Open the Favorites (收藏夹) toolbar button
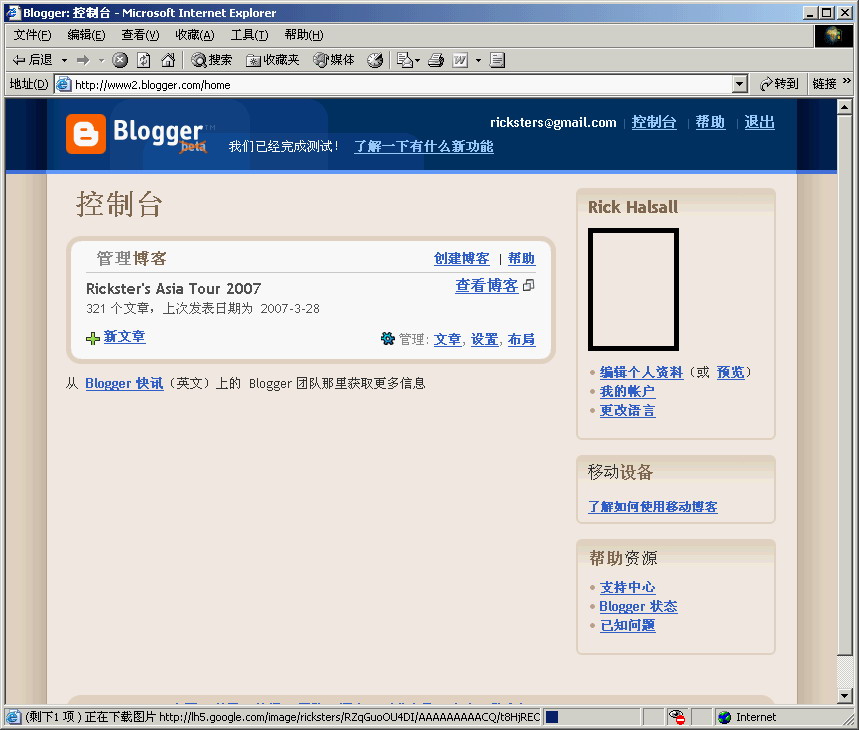Viewport: 859px width, 730px height. click(273, 60)
